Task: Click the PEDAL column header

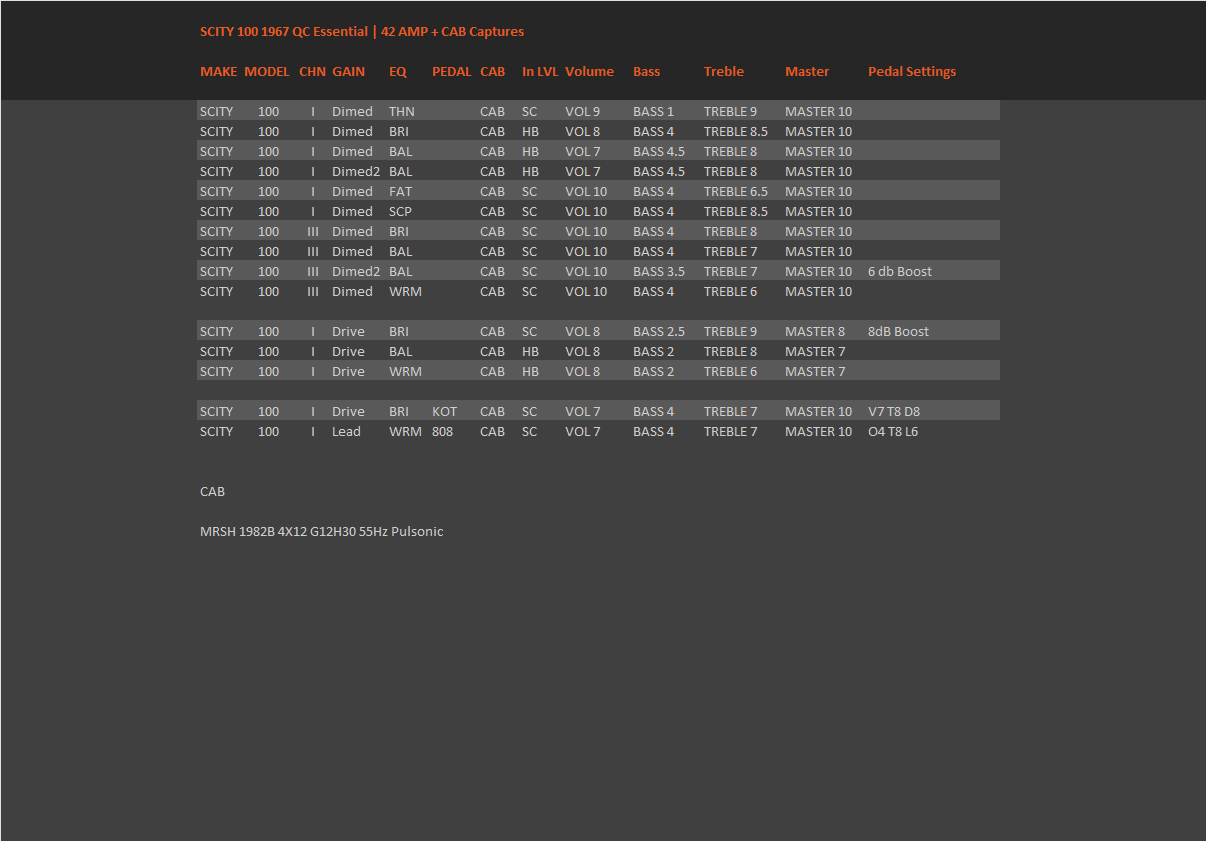Action: 452,71
